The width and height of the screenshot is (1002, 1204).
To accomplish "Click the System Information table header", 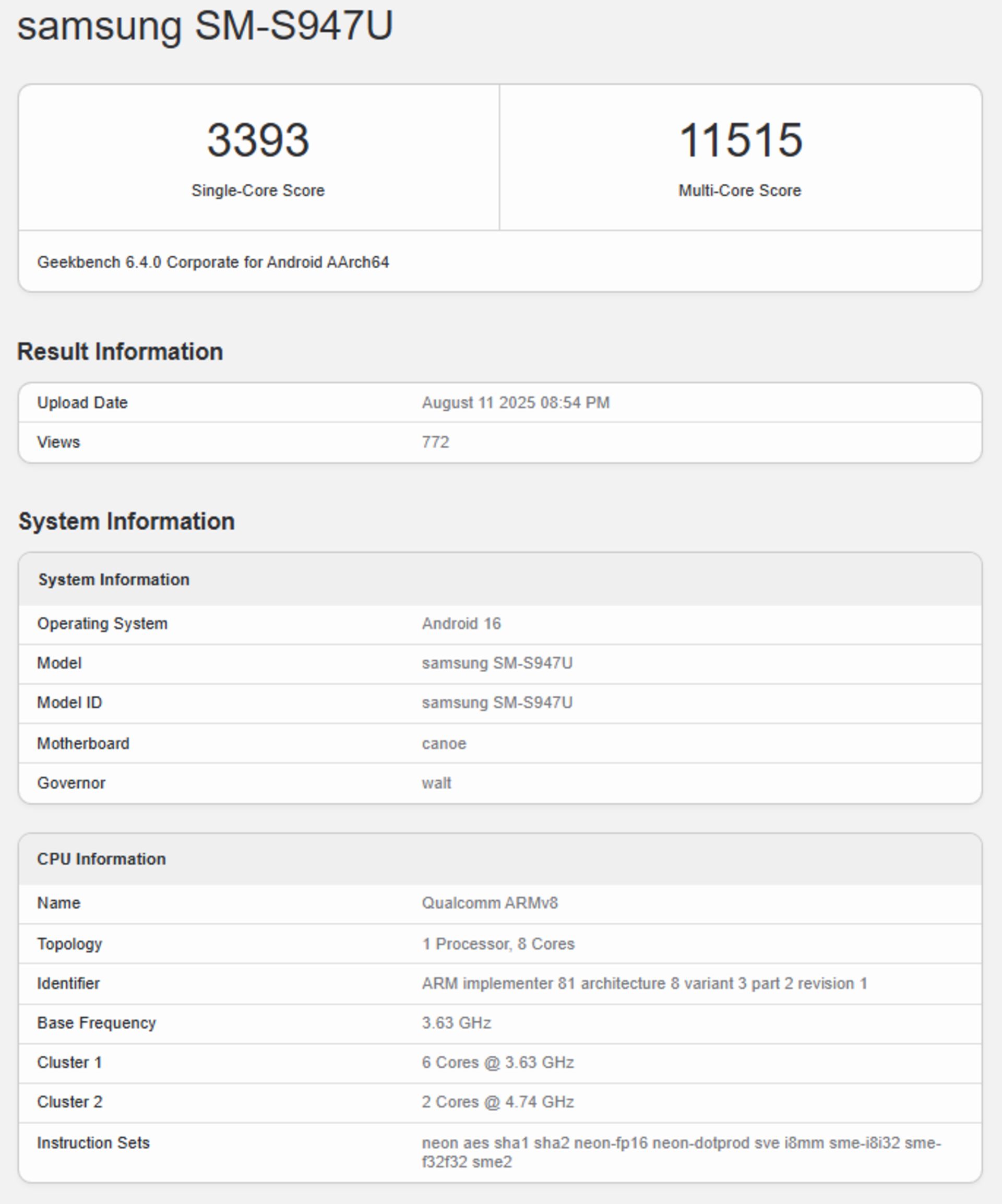I will [113, 580].
